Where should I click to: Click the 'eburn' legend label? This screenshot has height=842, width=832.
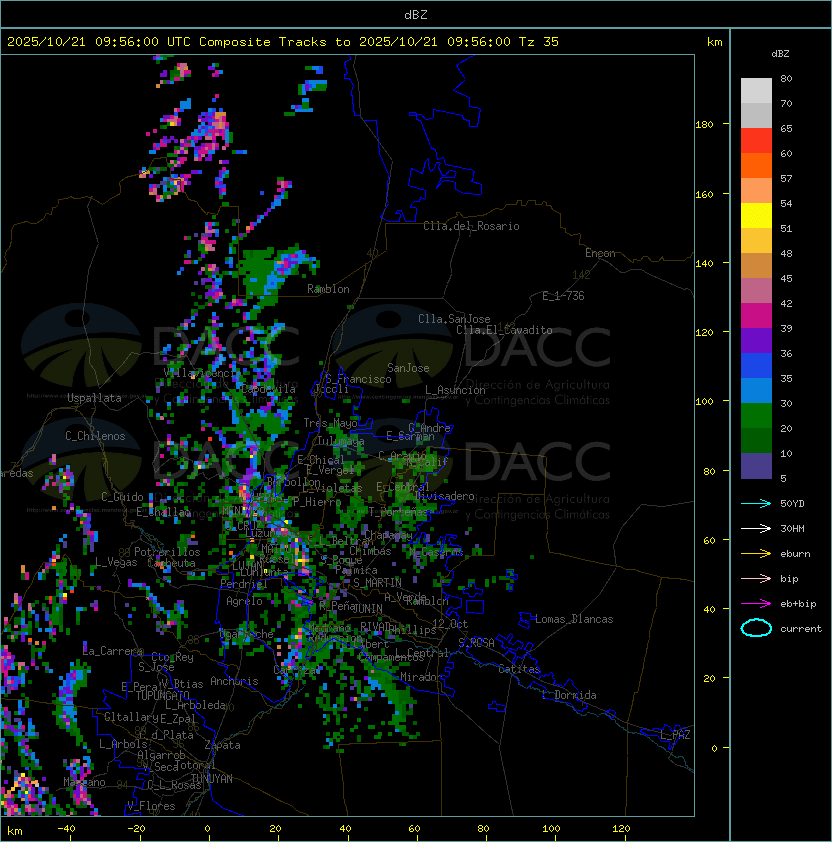click(795, 554)
